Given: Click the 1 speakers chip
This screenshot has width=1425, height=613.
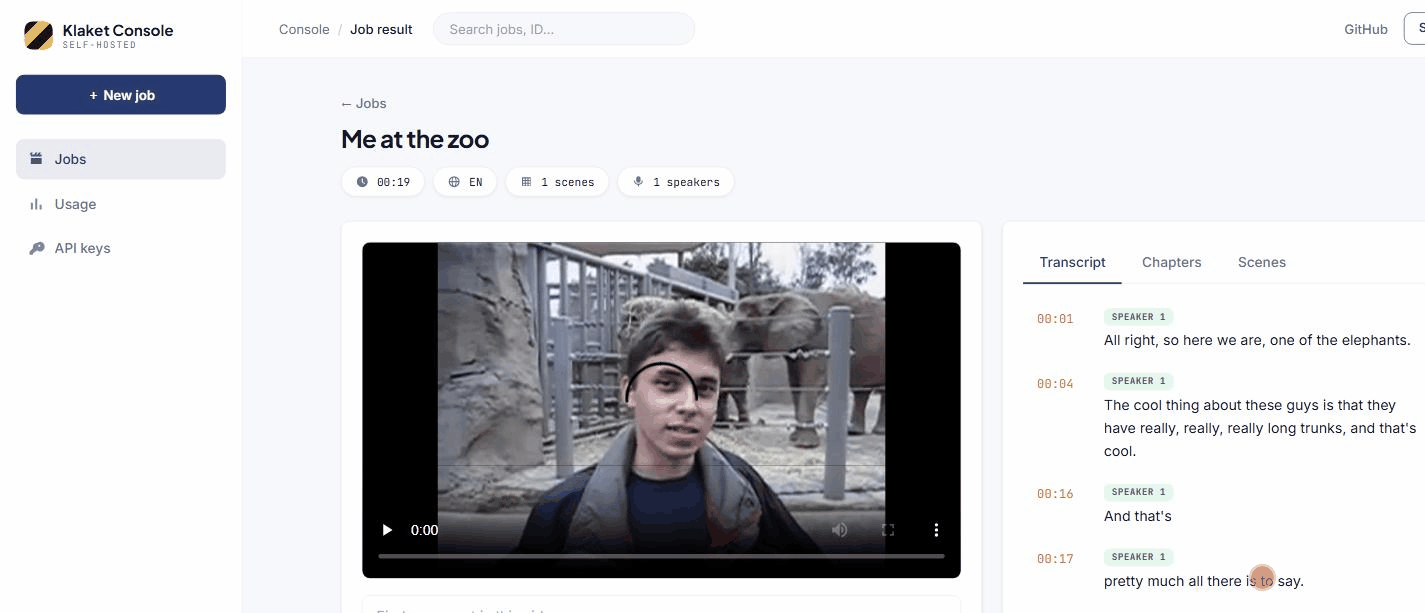Looking at the screenshot, I should click(676, 182).
